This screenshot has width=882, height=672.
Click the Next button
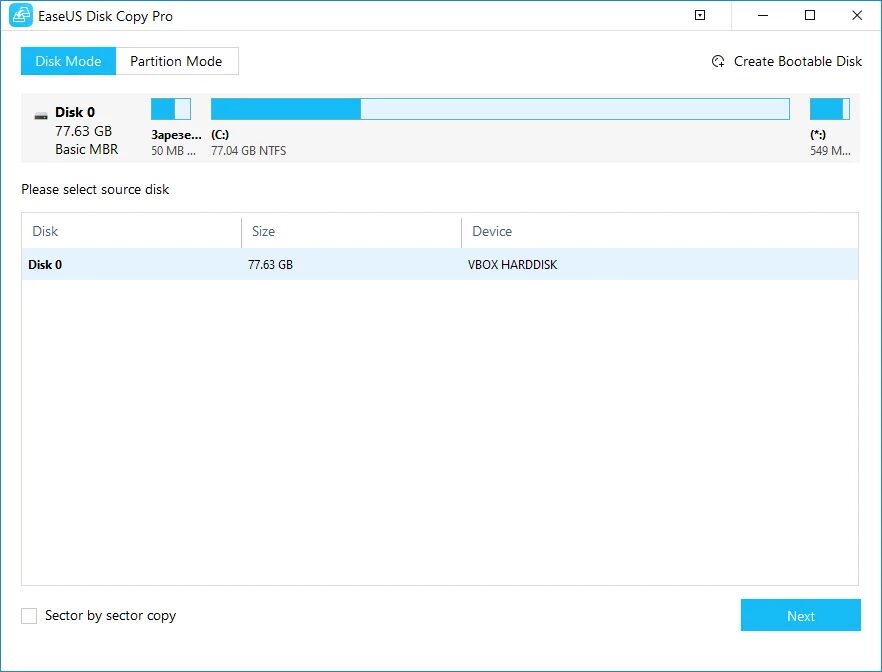pos(800,615)
